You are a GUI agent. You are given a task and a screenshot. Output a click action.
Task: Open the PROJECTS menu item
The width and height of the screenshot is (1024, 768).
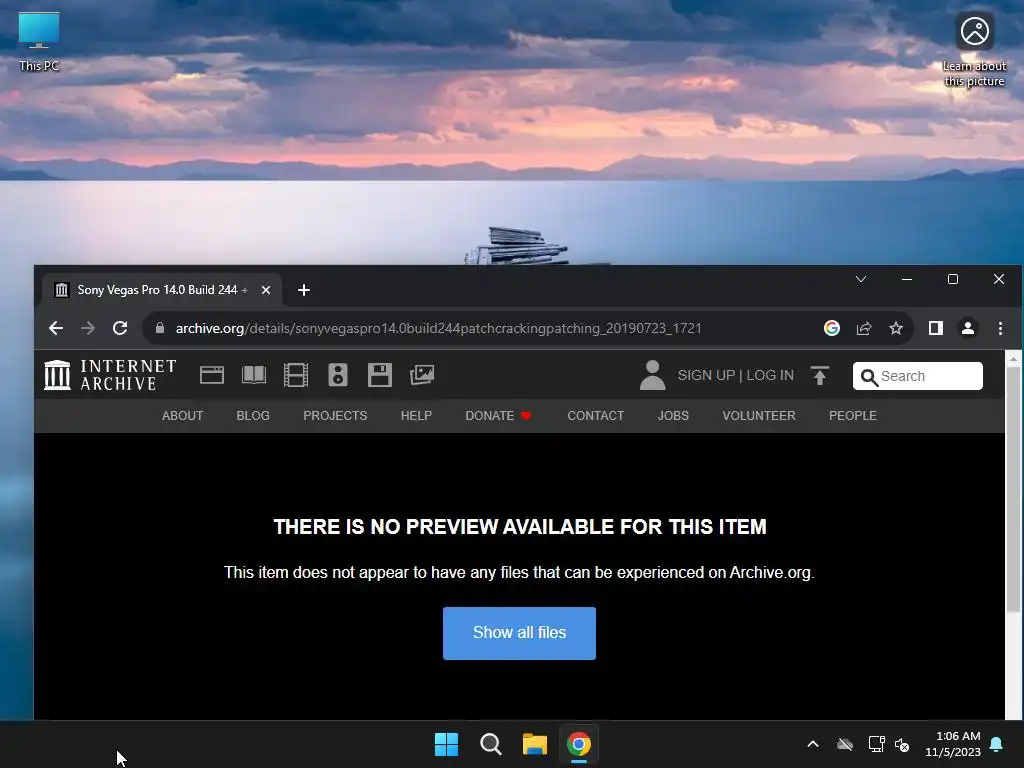coord(335,416)
